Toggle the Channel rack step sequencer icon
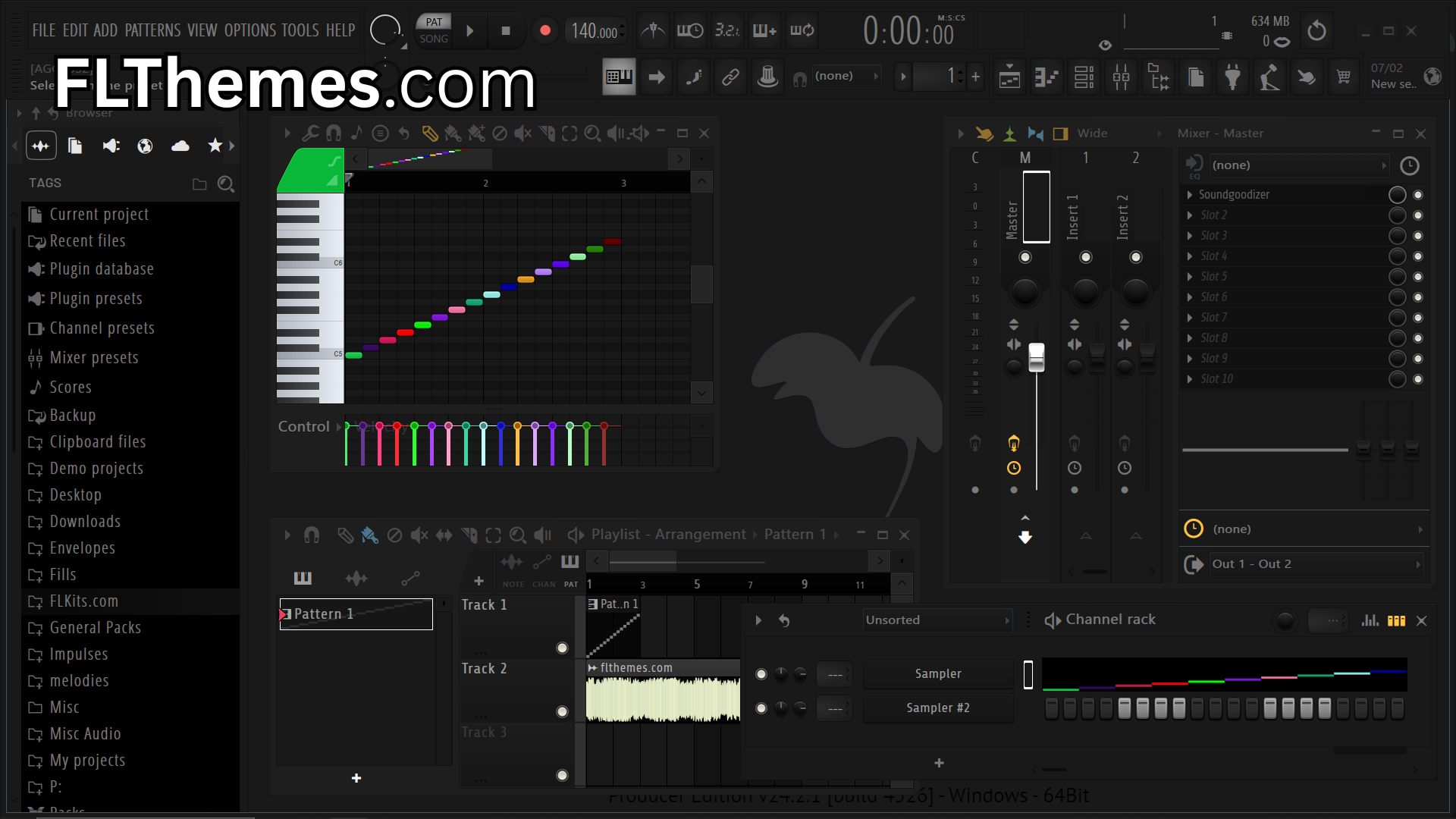 [x=1396, y=620]
